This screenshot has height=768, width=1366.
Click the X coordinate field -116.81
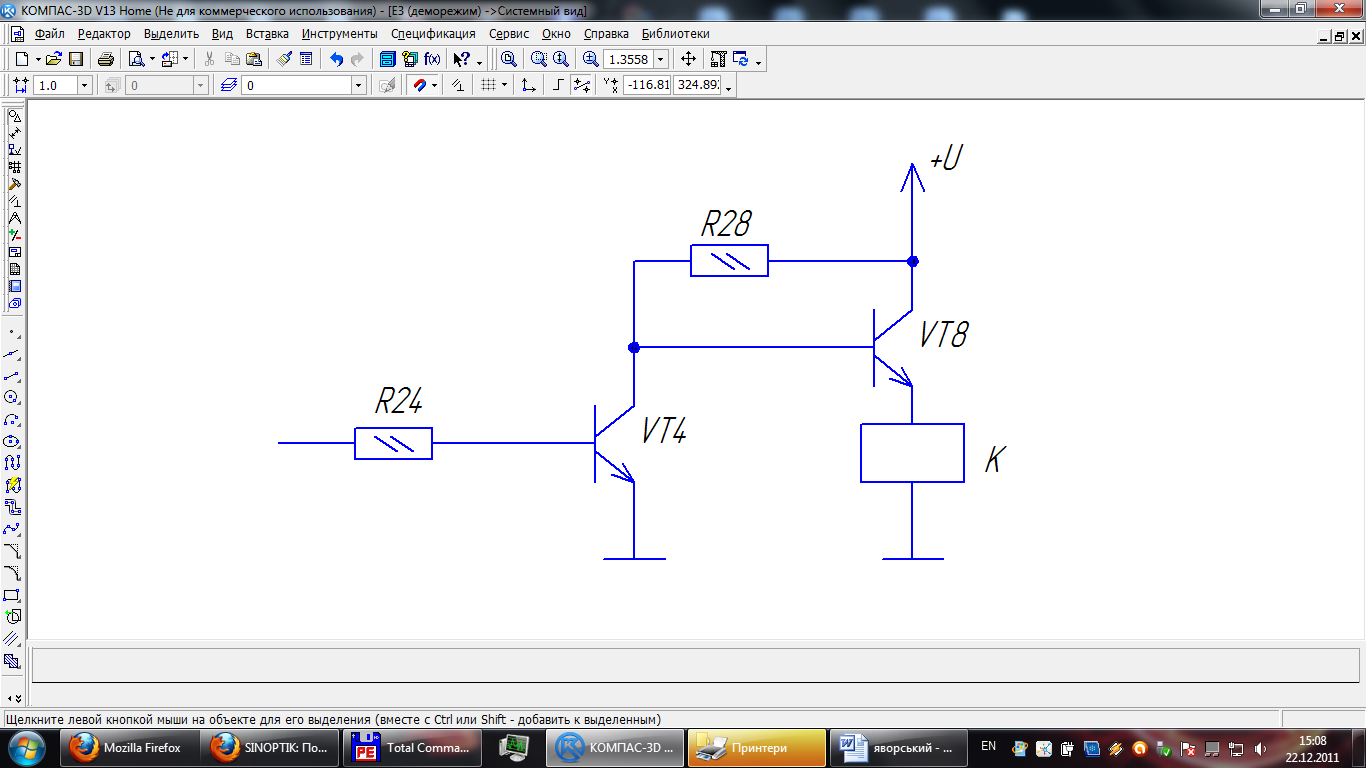tap(646, 86)
